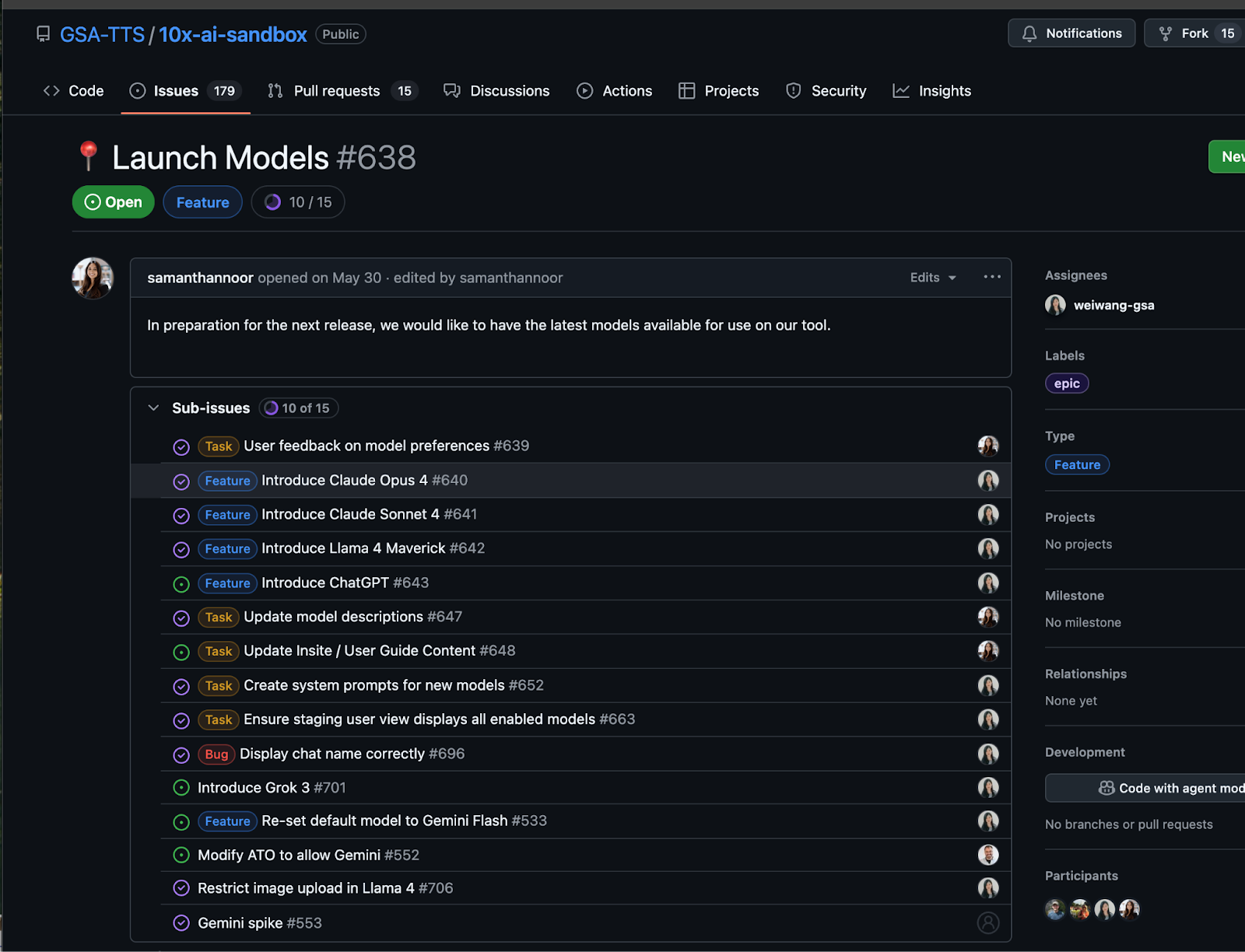Click the closed-status icon for issue #696
This screenshot has height=952, width=1245.
(x=181, y=755)
